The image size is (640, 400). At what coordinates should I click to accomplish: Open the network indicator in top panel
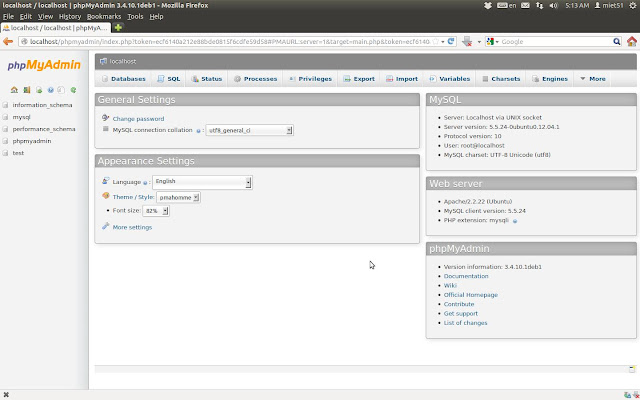tap(539, 5)
